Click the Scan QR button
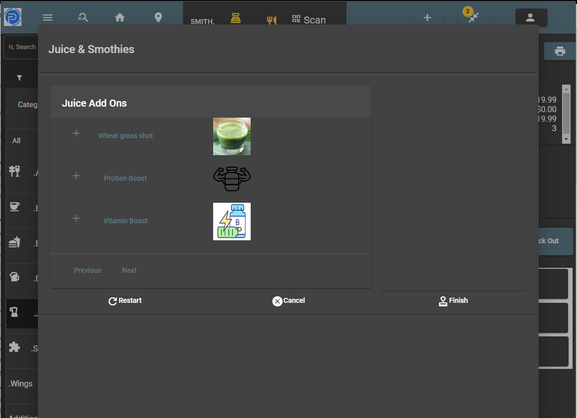Viewport: 577px width, 418px height. (309, 20)
